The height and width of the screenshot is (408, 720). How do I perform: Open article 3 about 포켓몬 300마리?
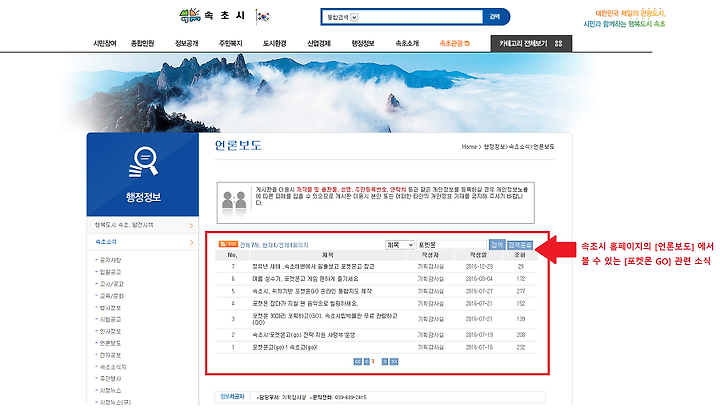click(x=325, y=319)
